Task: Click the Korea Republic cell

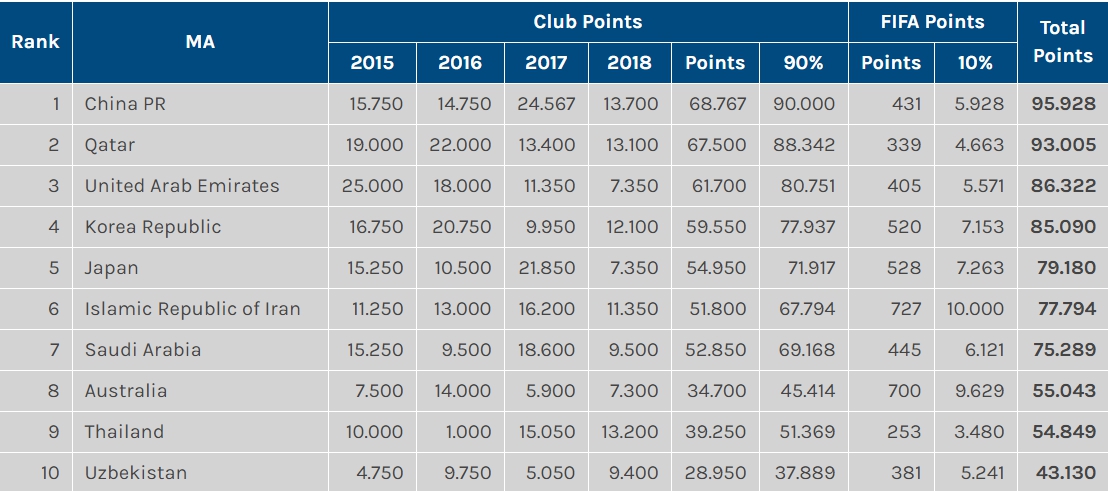Action: point(153,227)
